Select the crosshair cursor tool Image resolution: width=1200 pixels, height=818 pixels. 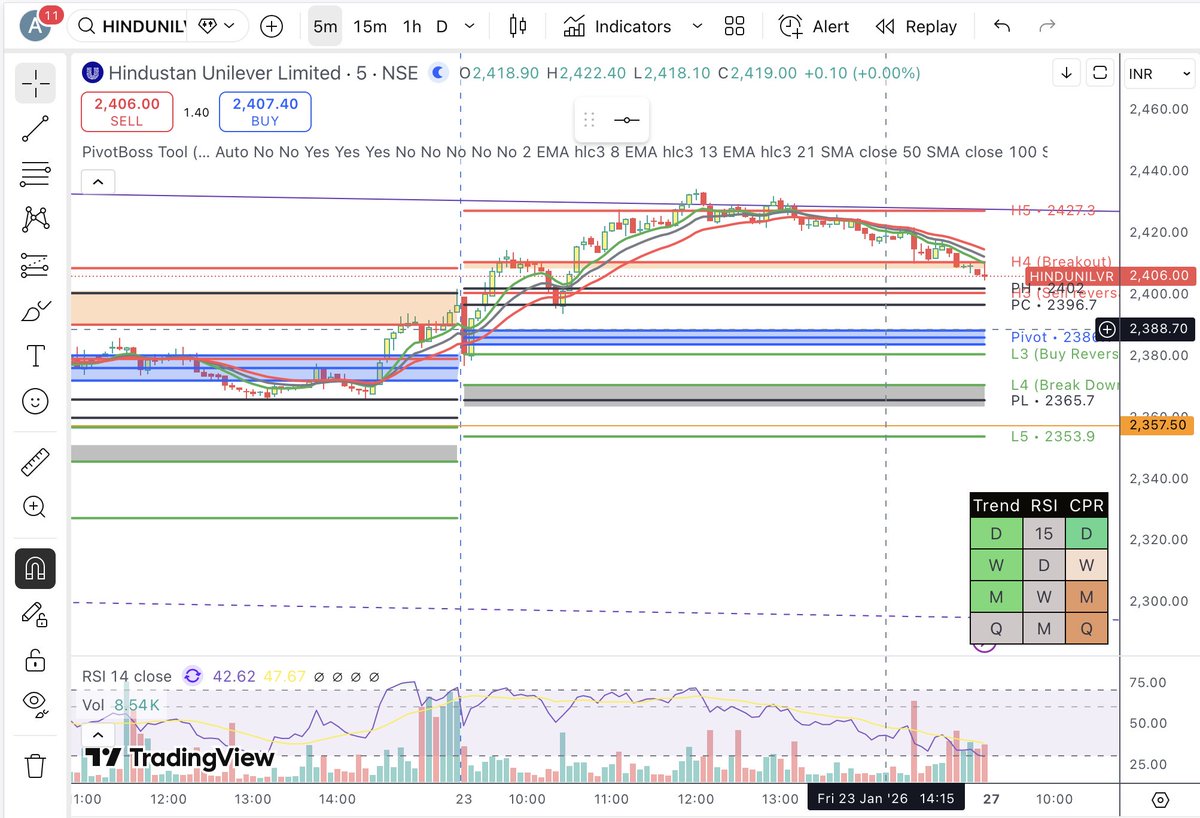click(35, 82)
